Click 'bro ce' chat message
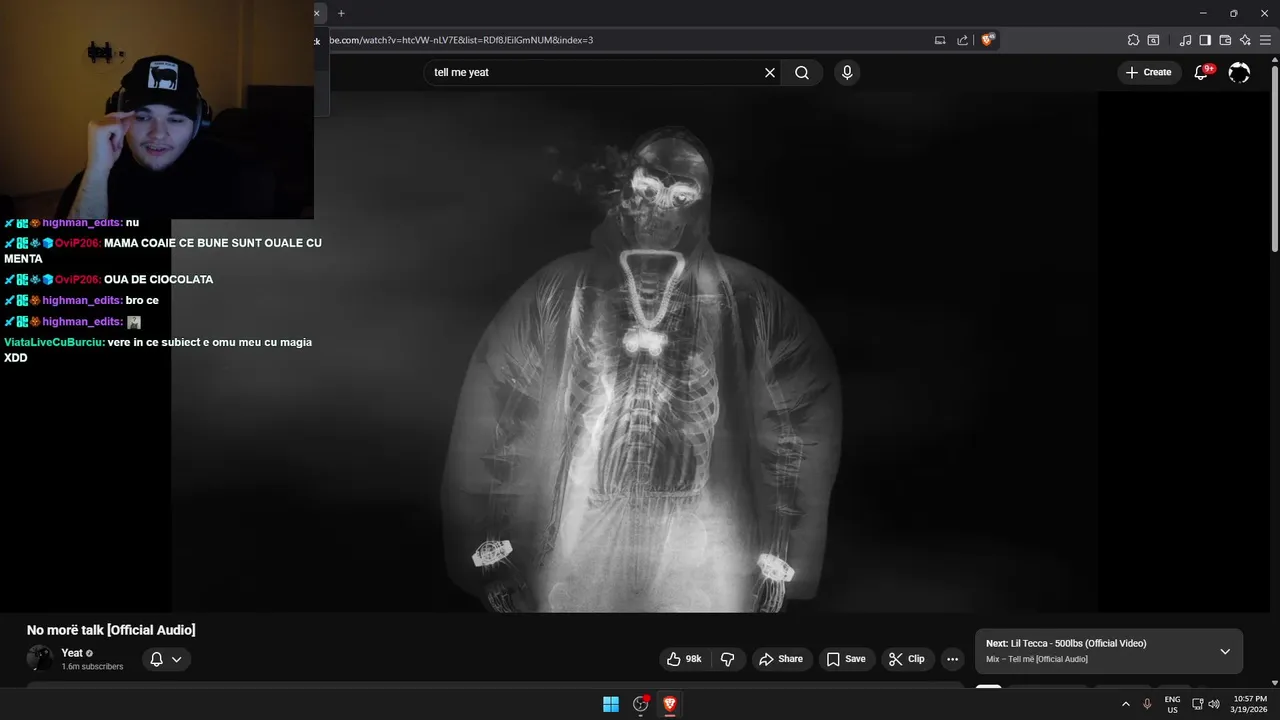Image resolution: width=1280 pixels, height=720 pixels. click(x=142, y=300)
